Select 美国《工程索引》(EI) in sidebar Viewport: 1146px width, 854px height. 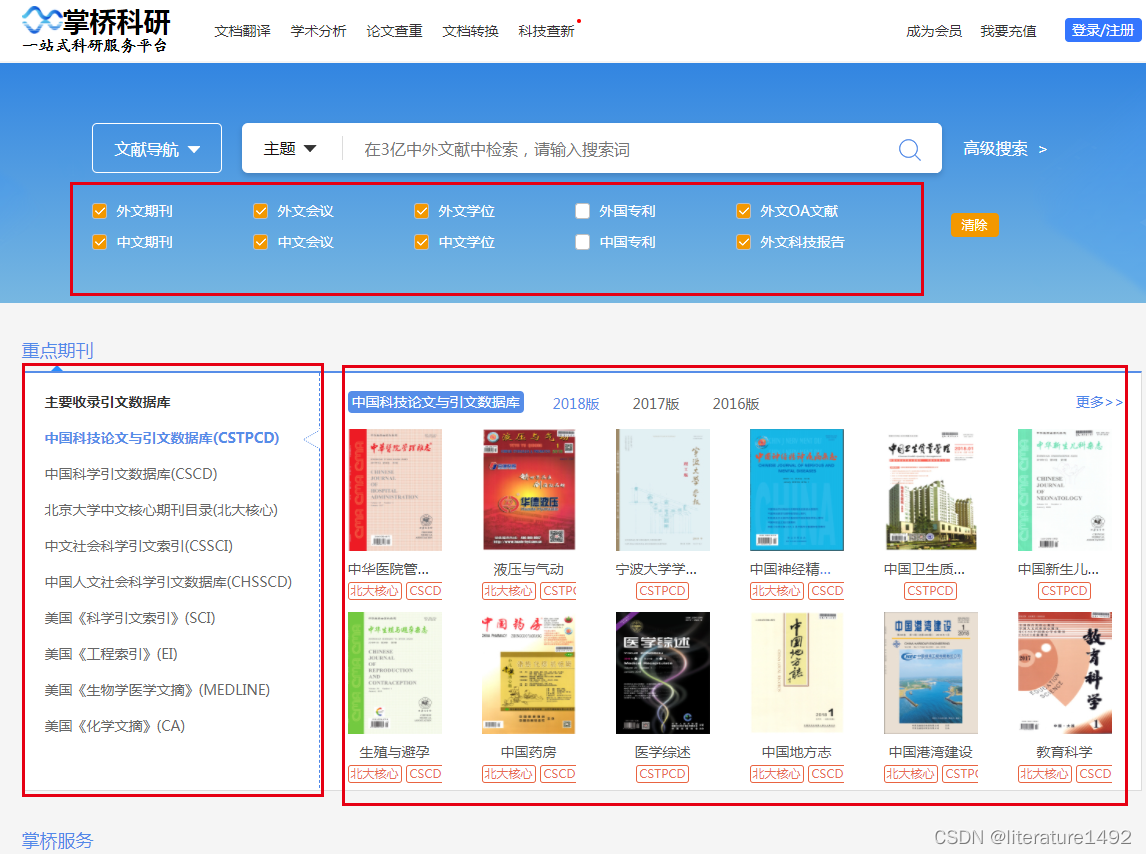111,654
